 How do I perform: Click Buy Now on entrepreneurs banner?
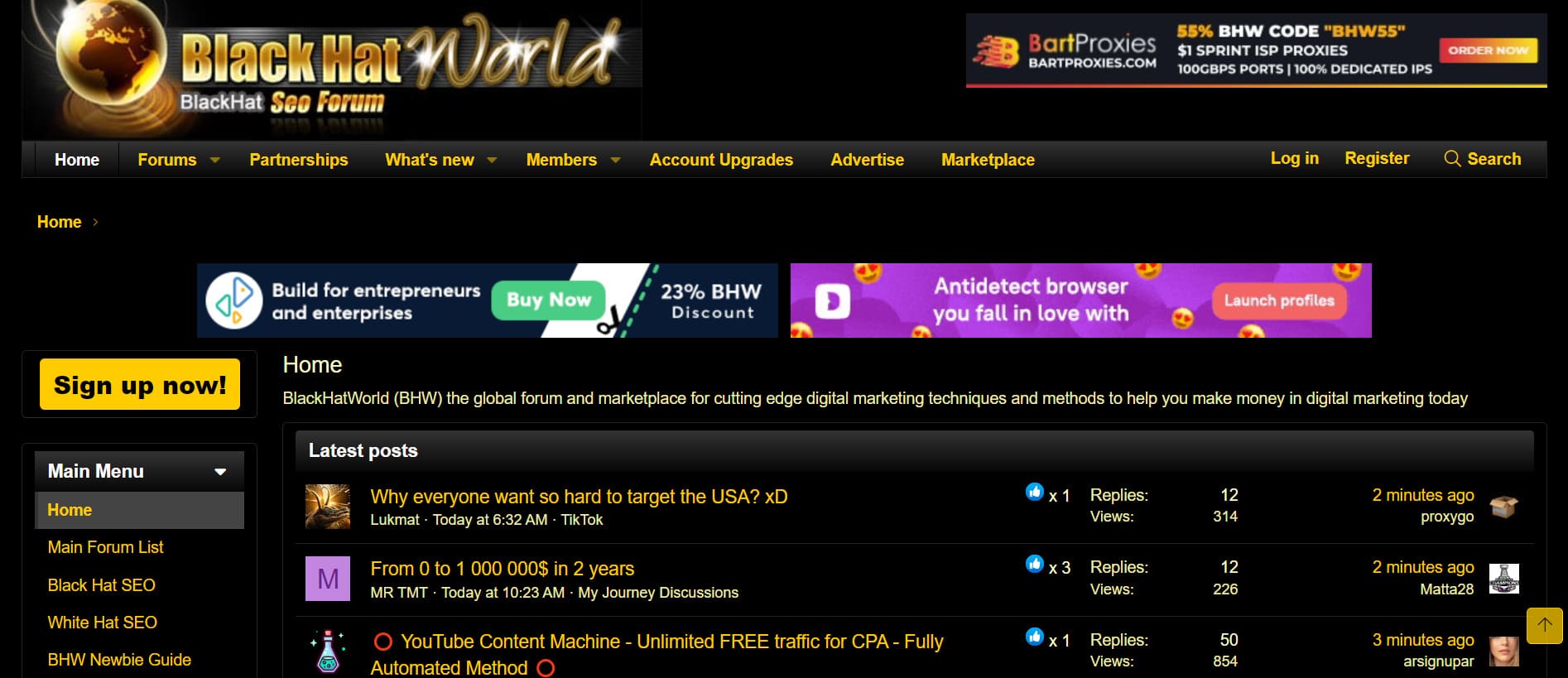click(549, 300)
